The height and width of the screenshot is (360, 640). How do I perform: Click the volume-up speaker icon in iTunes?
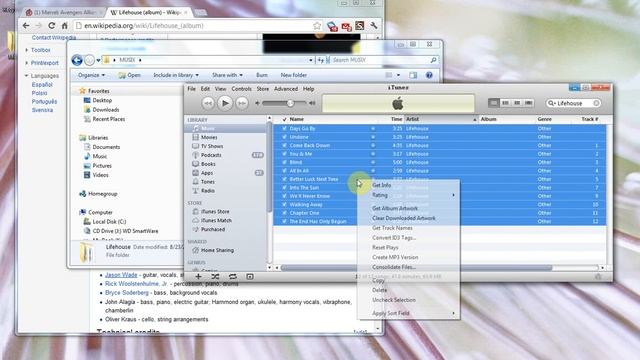tap(312, 103)
